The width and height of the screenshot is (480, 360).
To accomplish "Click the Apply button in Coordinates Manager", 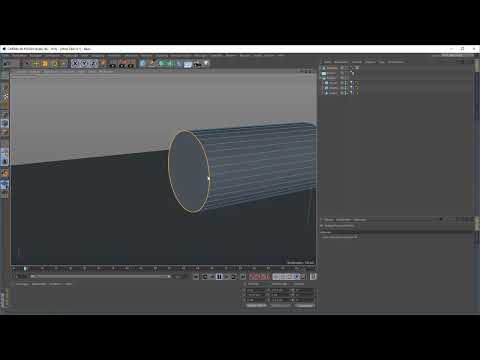I will [x=304, y=306].
